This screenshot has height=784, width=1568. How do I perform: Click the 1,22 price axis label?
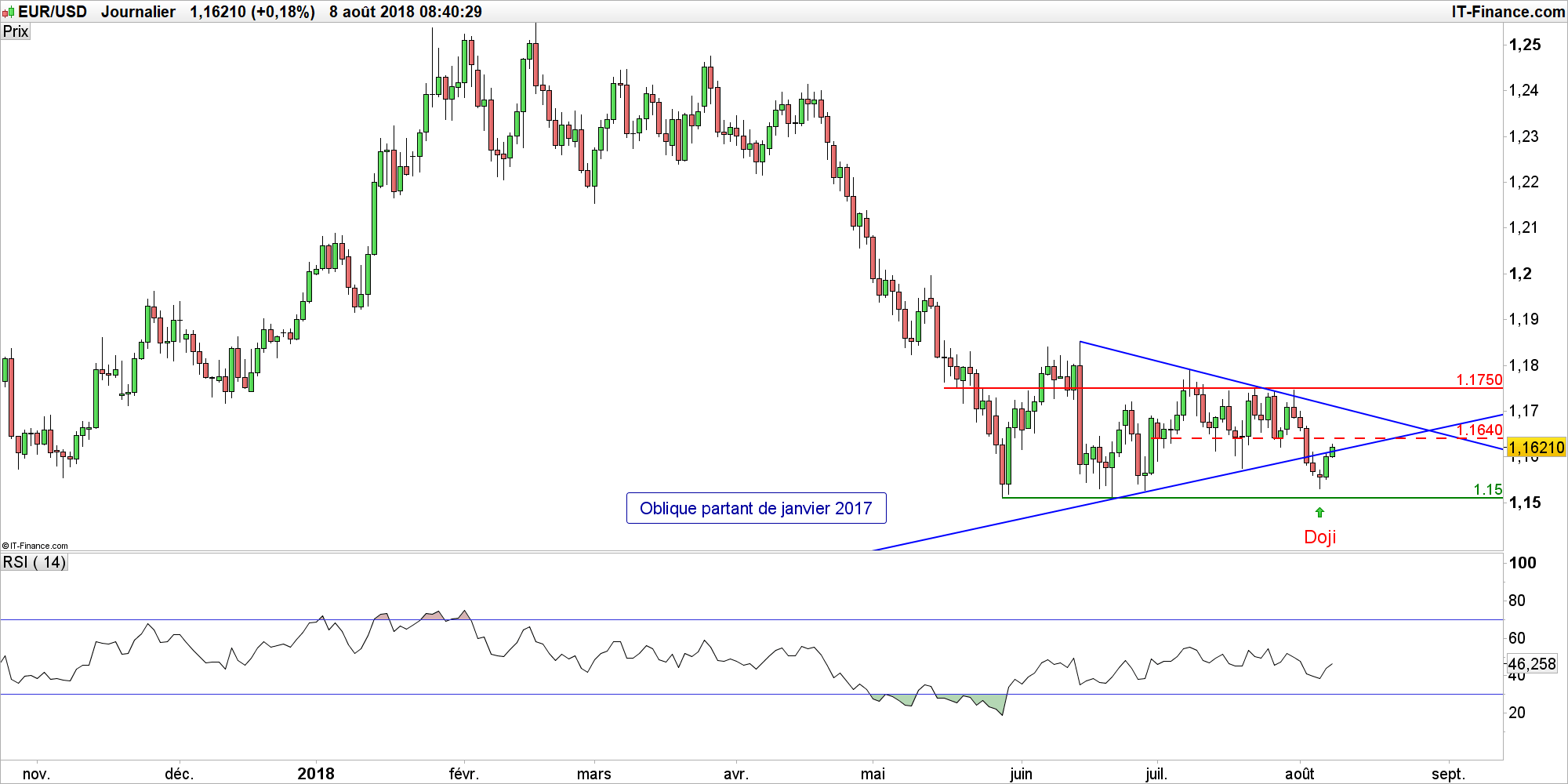pos(1524,182)
